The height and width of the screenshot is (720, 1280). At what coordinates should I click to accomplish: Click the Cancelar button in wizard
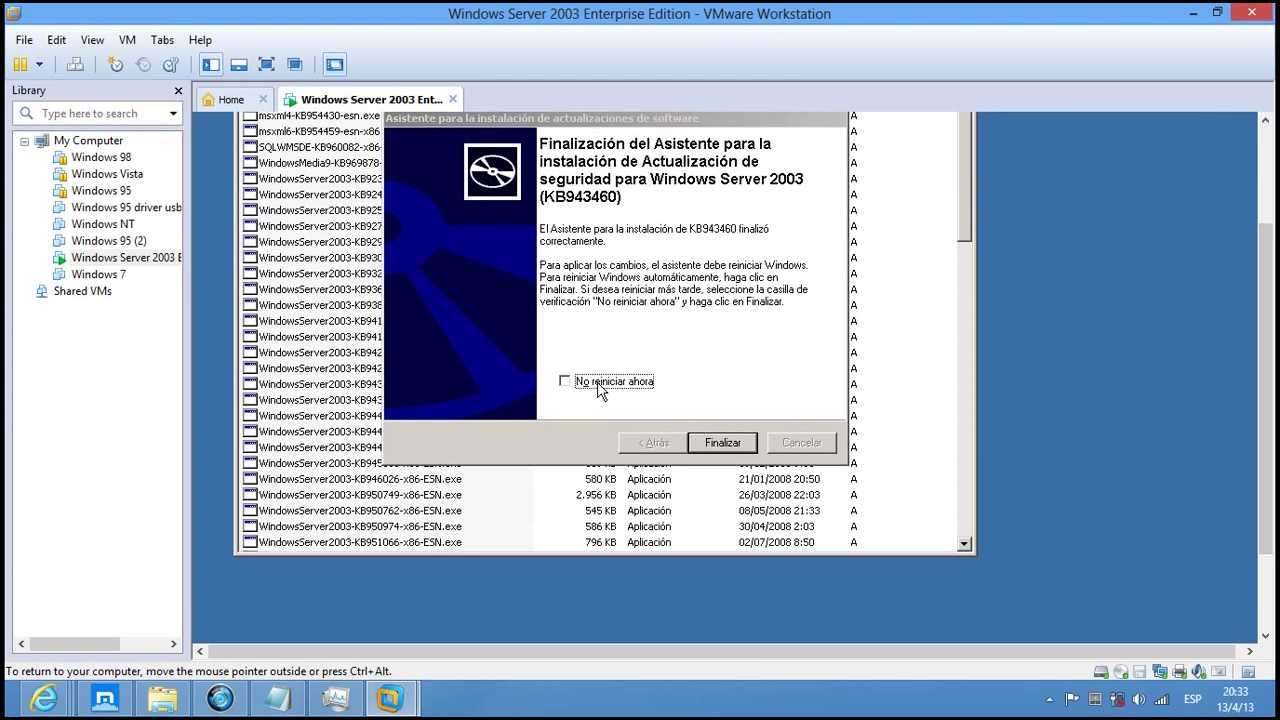(802, 443)
